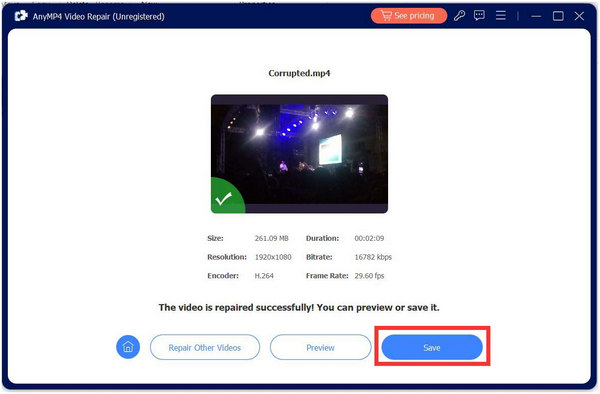Click the 16782 kbps bitrate value

pyautogui.click(x=373, y=257)
